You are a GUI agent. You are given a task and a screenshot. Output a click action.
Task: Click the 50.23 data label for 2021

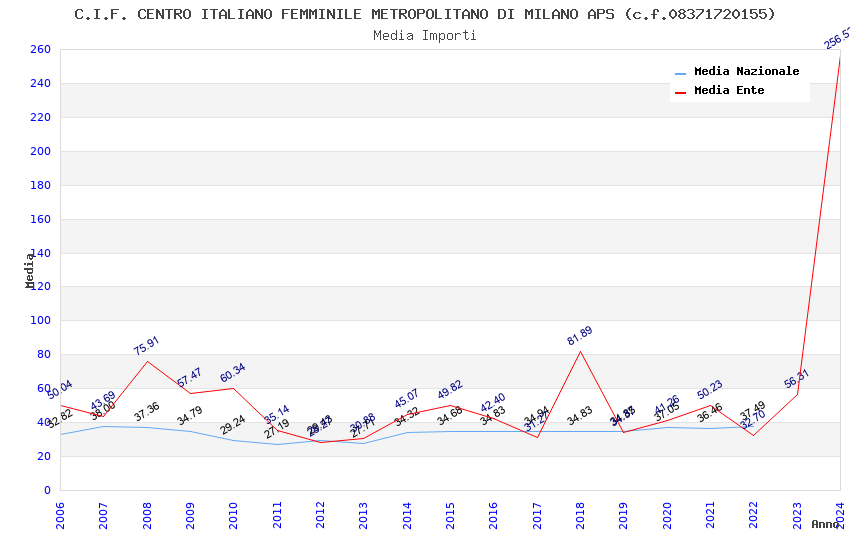710,389
